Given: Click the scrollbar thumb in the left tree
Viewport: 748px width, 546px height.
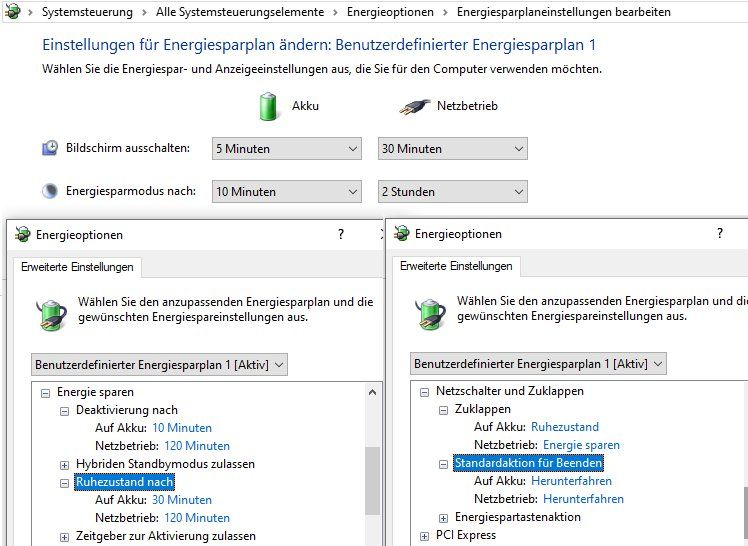Looking at the screenshot, I should (x=373, y=481).
